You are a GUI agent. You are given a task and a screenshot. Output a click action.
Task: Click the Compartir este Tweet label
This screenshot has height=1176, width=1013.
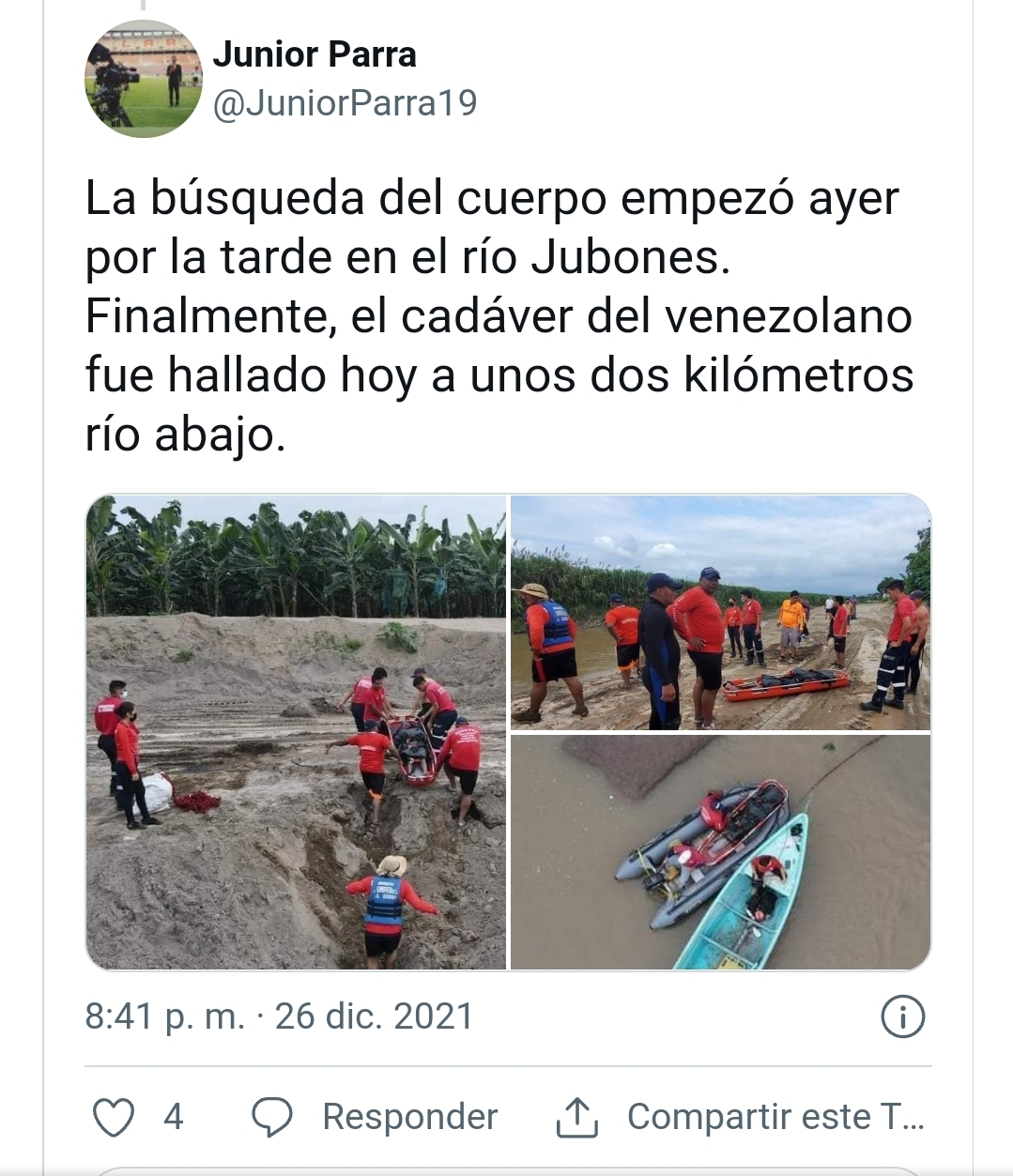pyautogui.click(x=776, y=1117)
